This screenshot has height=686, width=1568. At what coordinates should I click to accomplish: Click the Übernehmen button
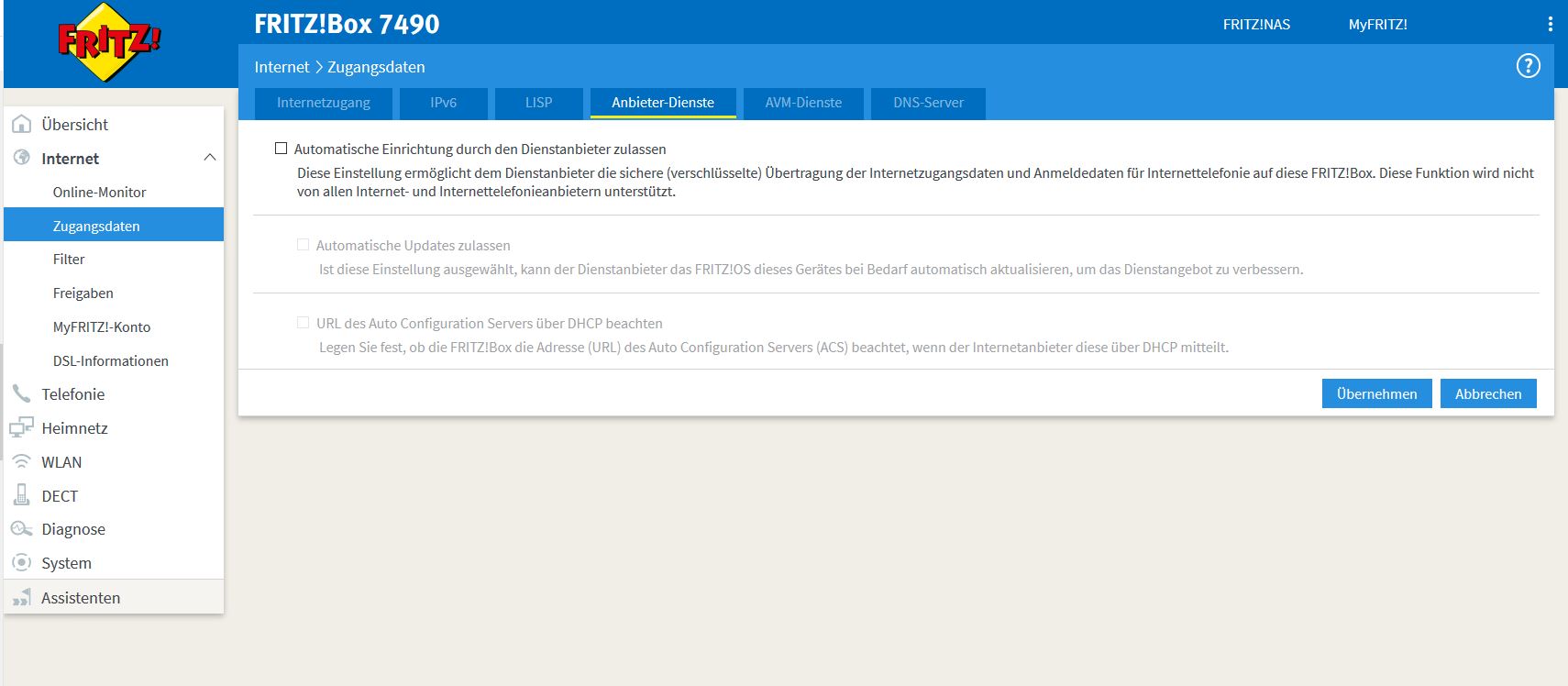(x=1376, y=393)
